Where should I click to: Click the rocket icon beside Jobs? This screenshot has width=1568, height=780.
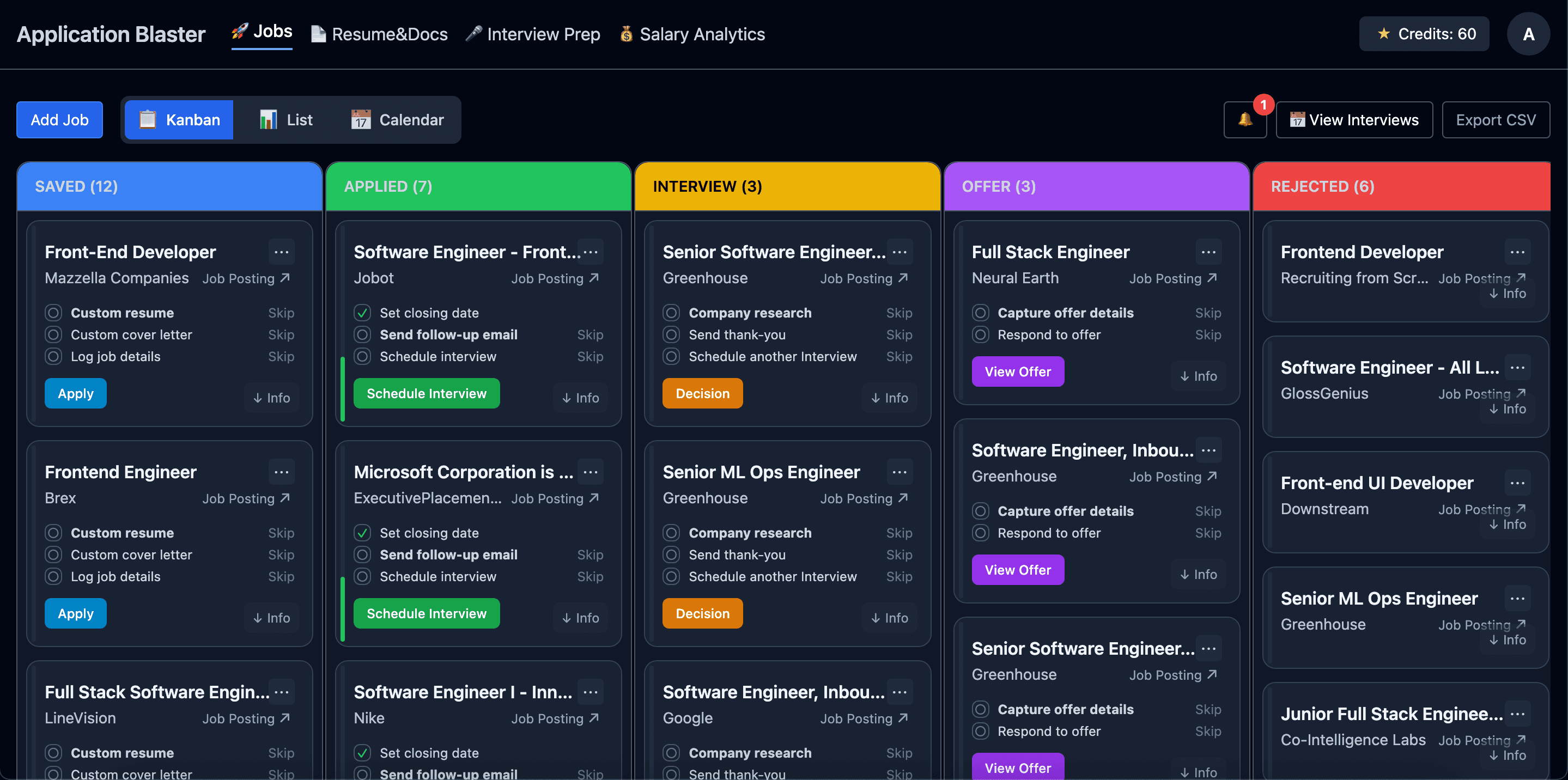pyautogui.click(x=240, y=32)
